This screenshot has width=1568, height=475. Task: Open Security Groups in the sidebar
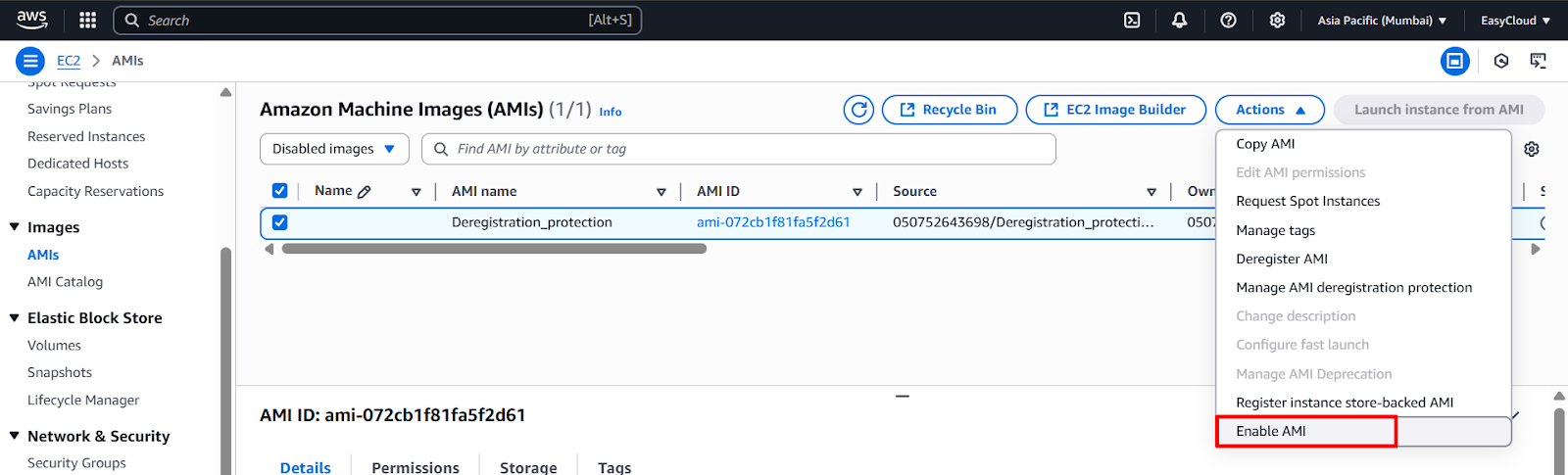pyautogui.click(x=76, y=463)
